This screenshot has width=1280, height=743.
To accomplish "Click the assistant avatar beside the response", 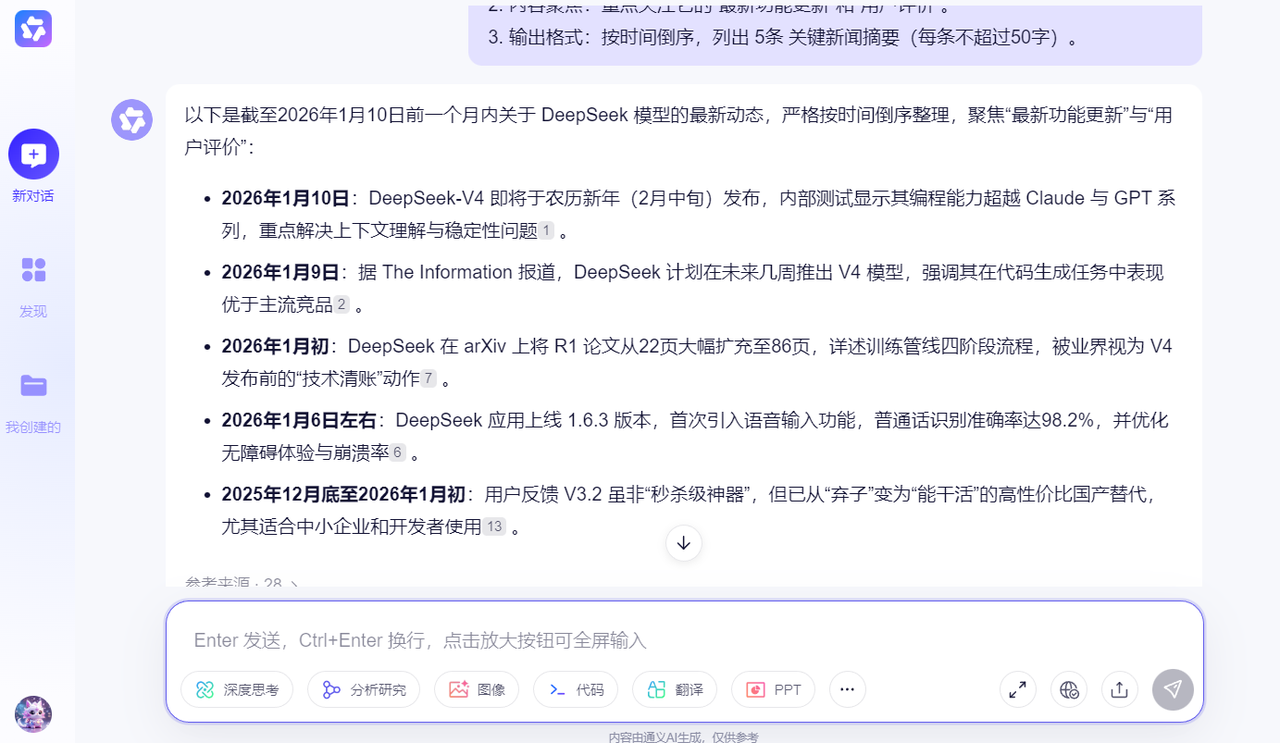I will (x=132, y=120).
